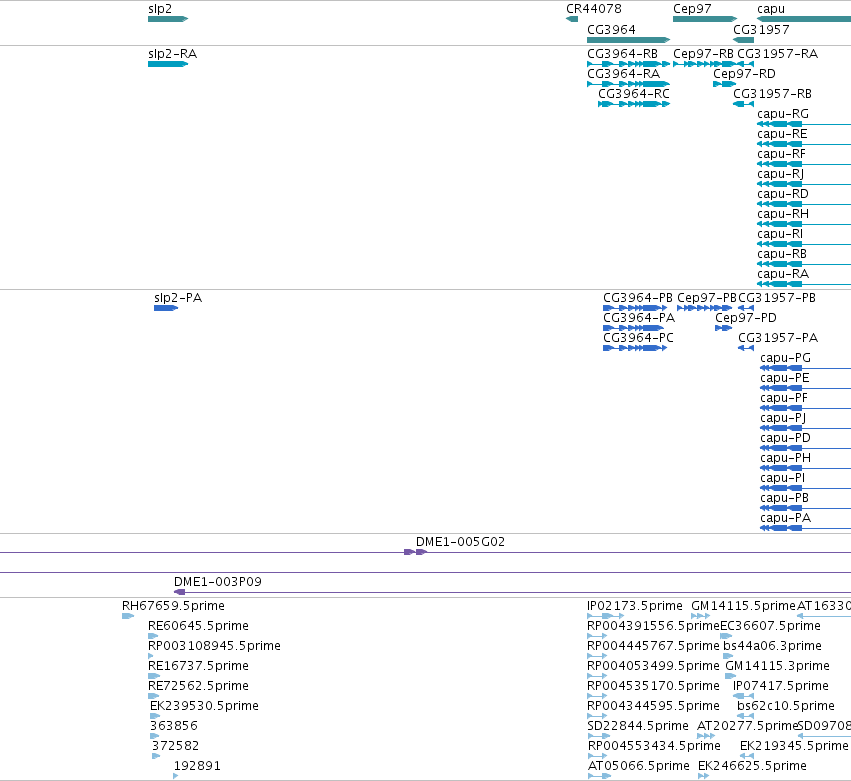This screenshot has height=781, width=851.
Task: Open EST label RP004535170.5prime
Action: coord(653,687)
